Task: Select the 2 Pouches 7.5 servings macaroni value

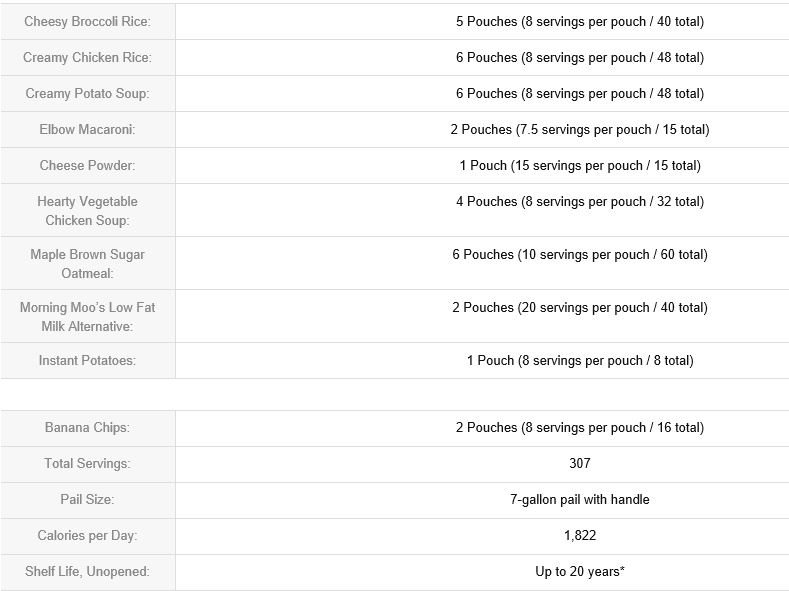Action: pos(580,130)
